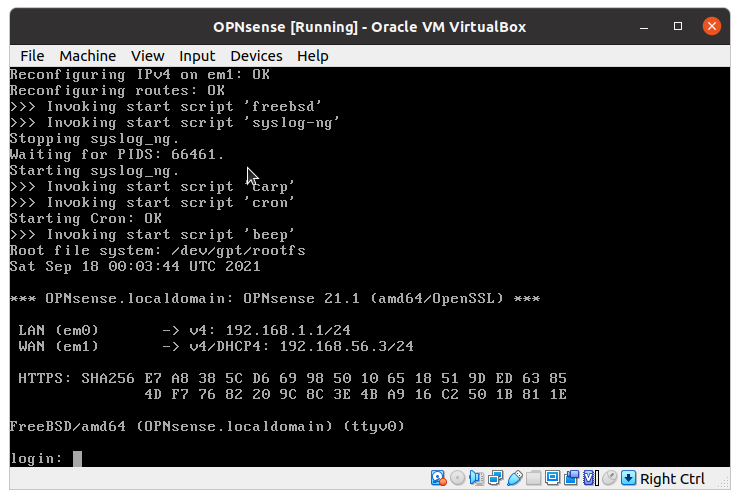Minimize the OPNsense VirtualBox window
Screen dimensions: 740x499
644,26
